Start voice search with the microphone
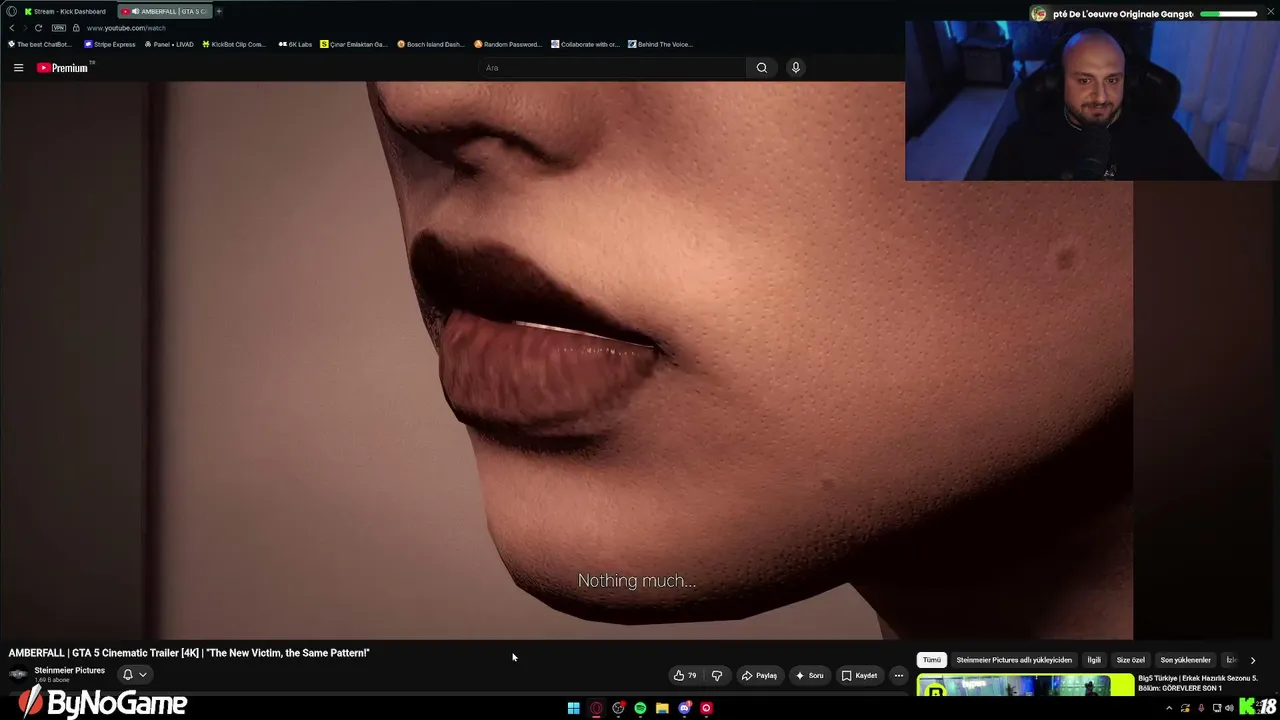 (x=796, y=68)
